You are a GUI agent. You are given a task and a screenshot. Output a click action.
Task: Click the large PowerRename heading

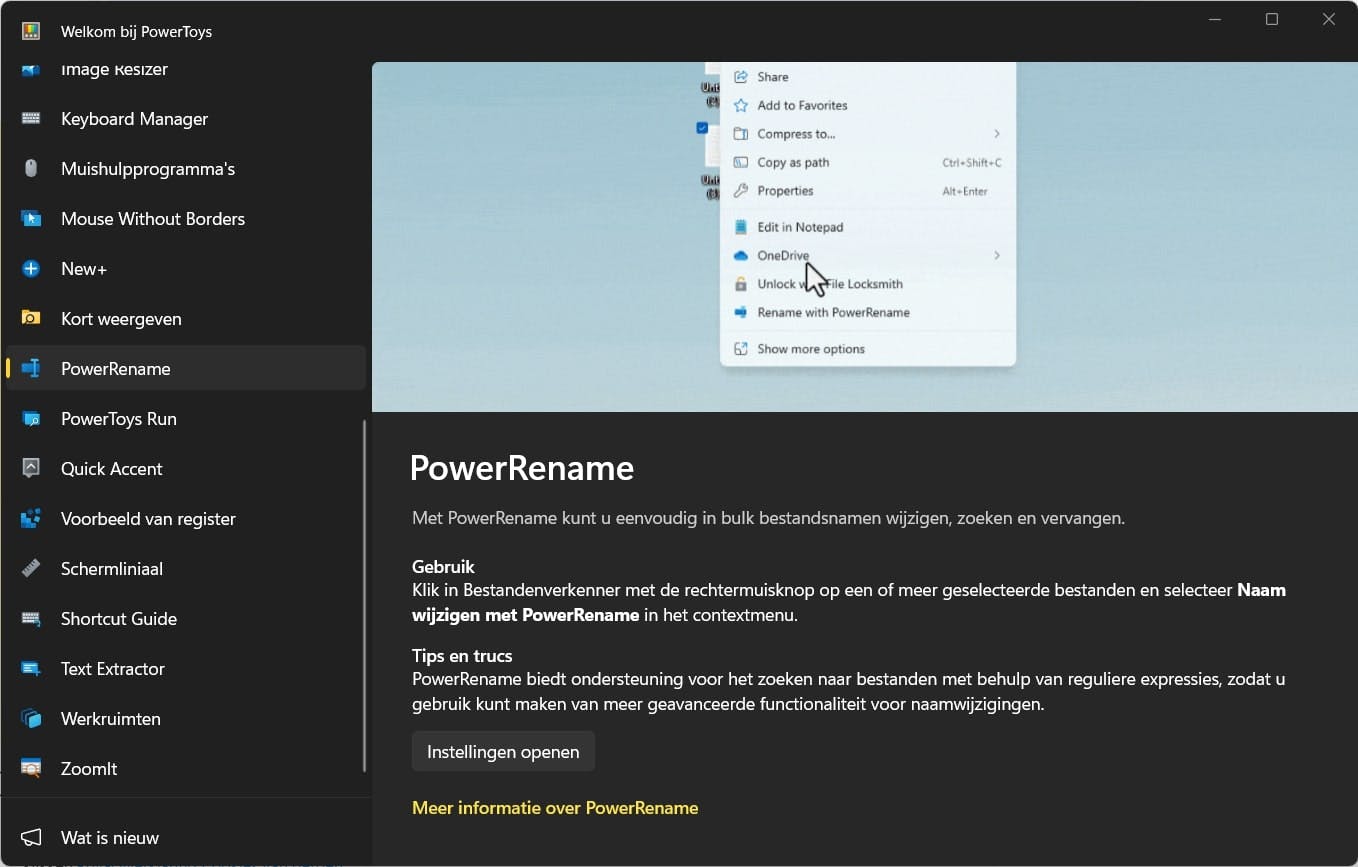(522, 468)
